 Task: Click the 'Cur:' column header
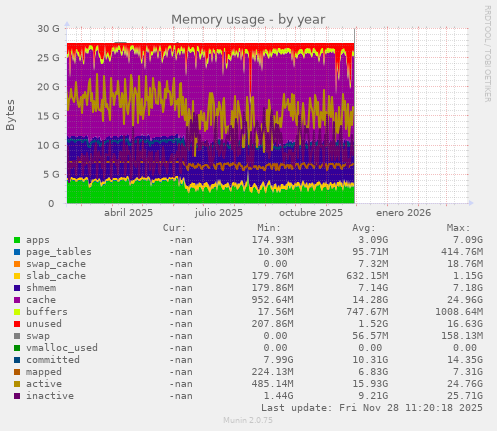click(174, 228)
